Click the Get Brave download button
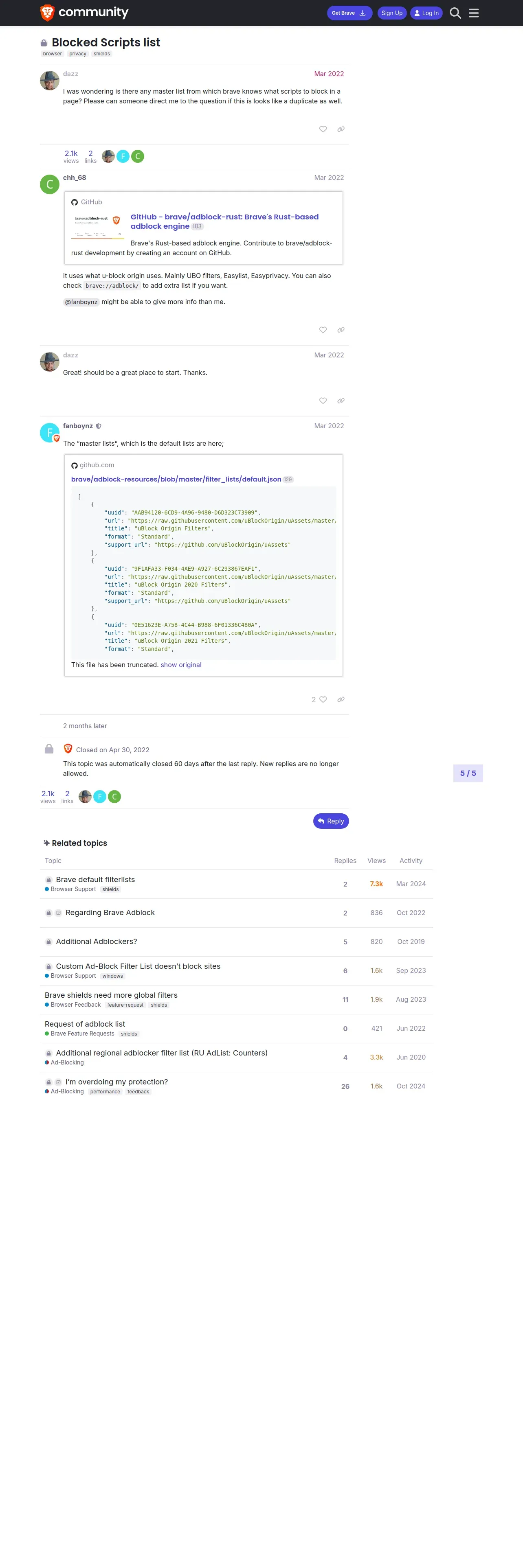The height and width of the screenshot is (1568, 523). click(x=349, y=13)
